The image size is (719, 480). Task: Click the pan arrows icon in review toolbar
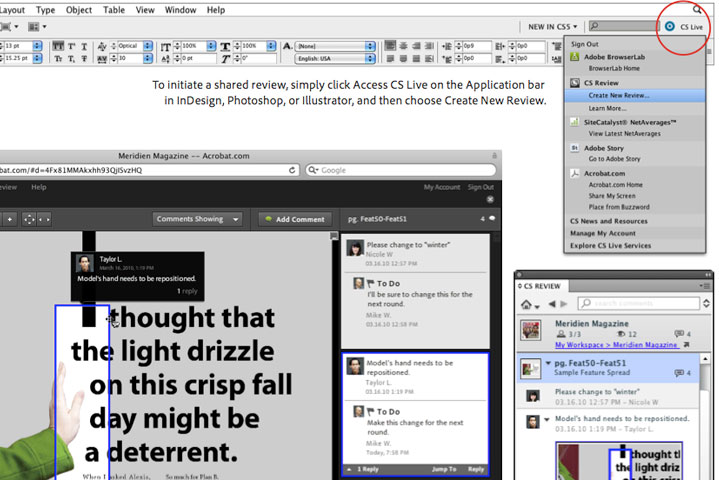click(x=29, y=220)
